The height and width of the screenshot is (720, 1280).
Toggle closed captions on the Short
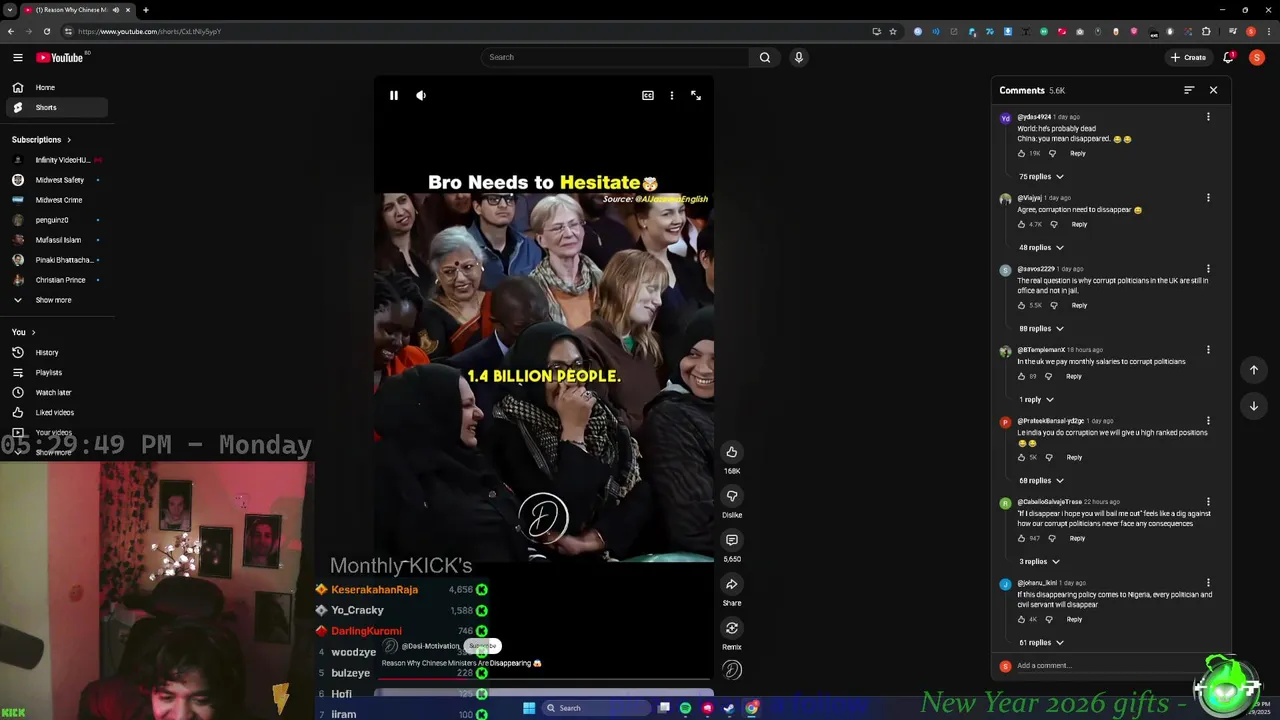coord(648,96)
